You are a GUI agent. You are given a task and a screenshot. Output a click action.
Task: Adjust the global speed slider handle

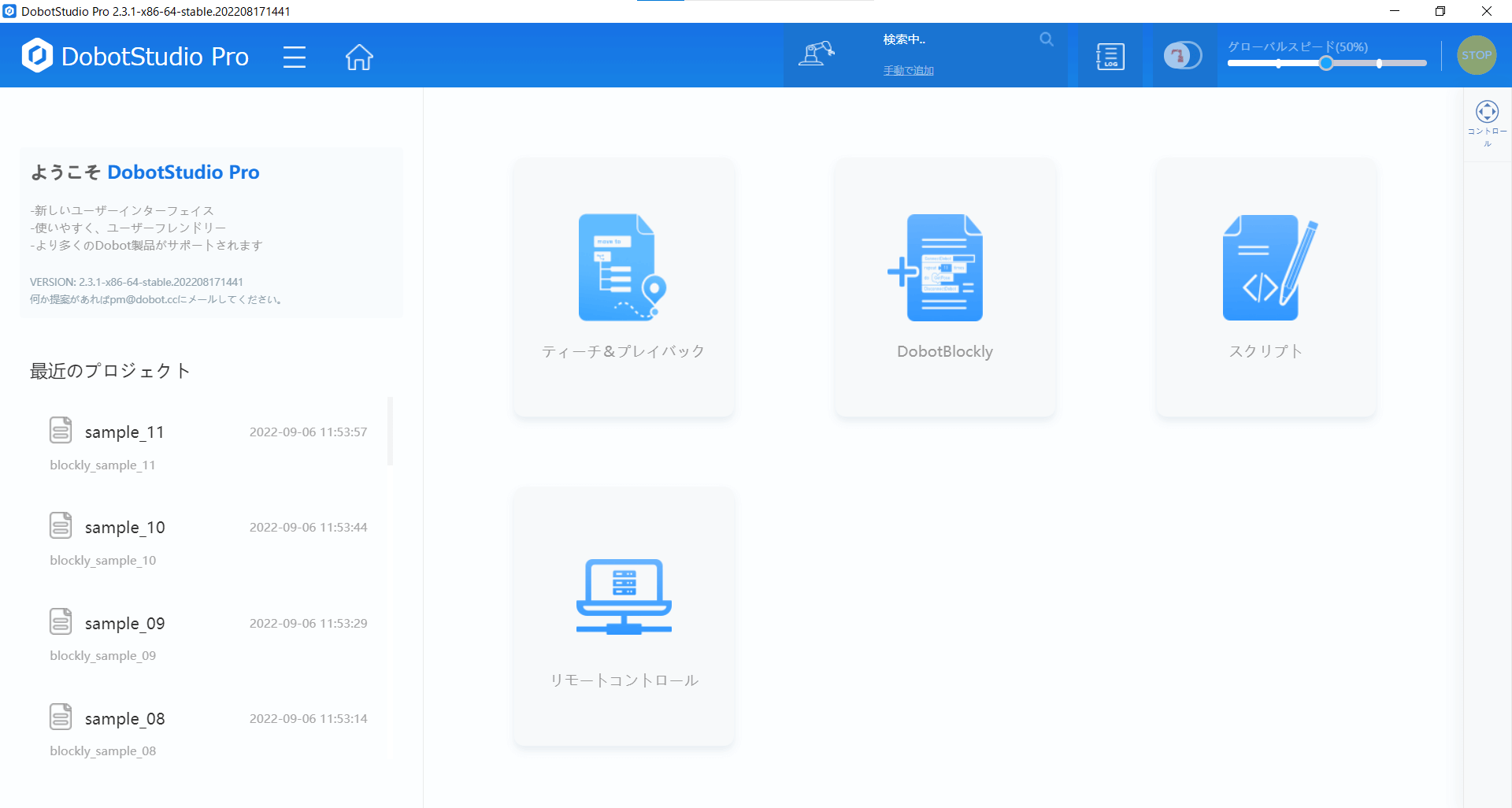pyautogui.click(x=1326, y=63)
